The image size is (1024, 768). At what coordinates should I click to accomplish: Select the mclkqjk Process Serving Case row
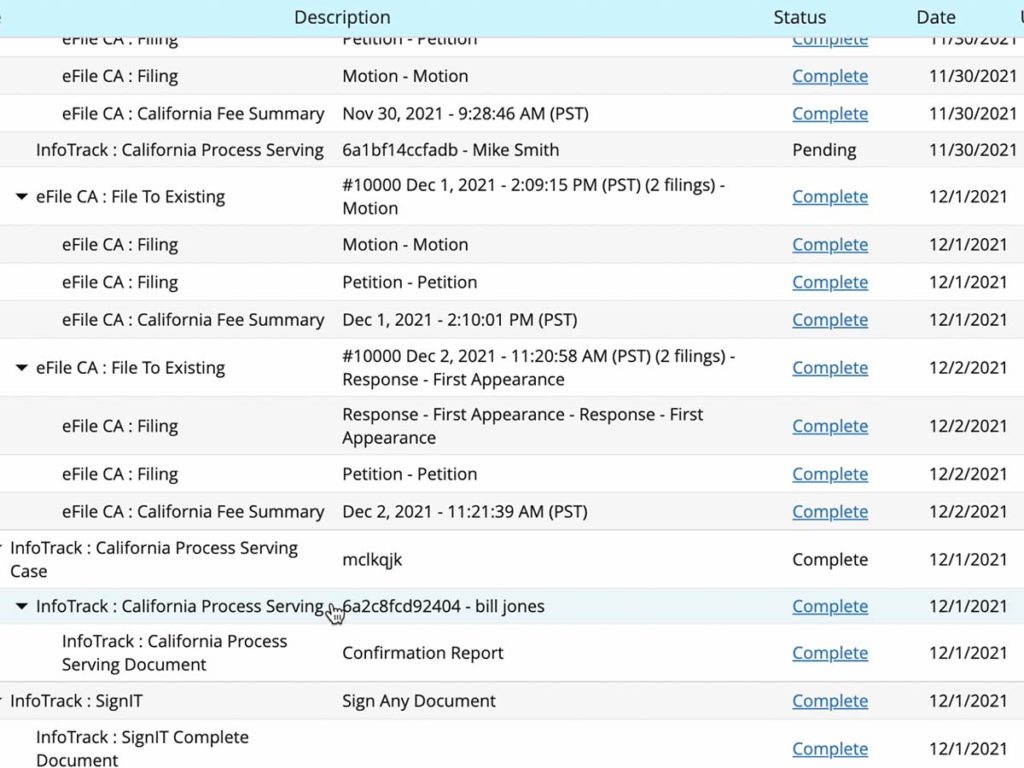(x=400, y=559)
